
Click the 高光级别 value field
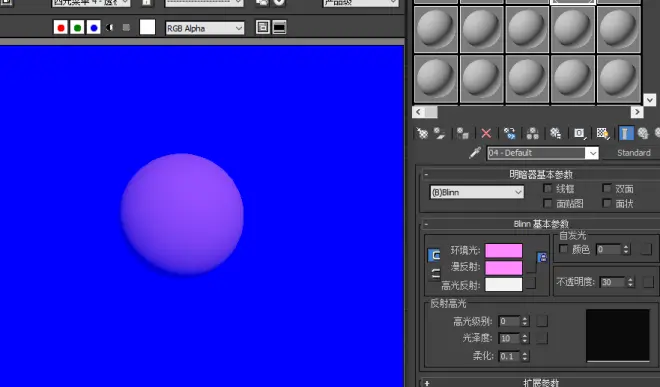(509, 321)
